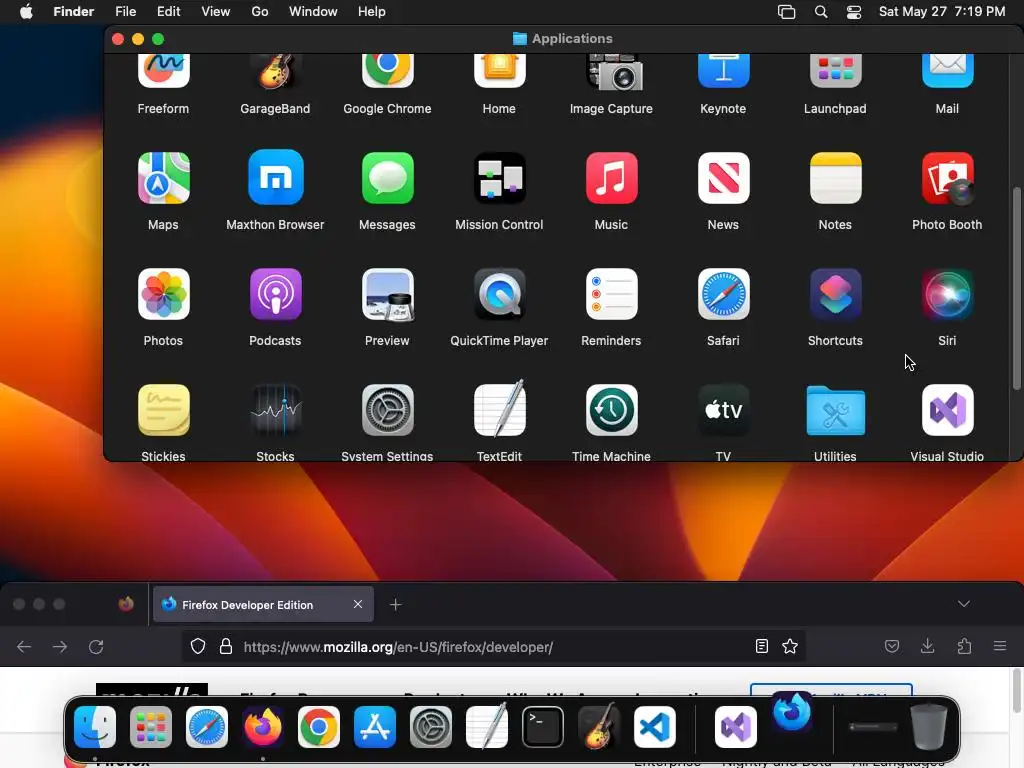Select the Shortcuts app icon

pyautogui.click(x=835, y=294)
